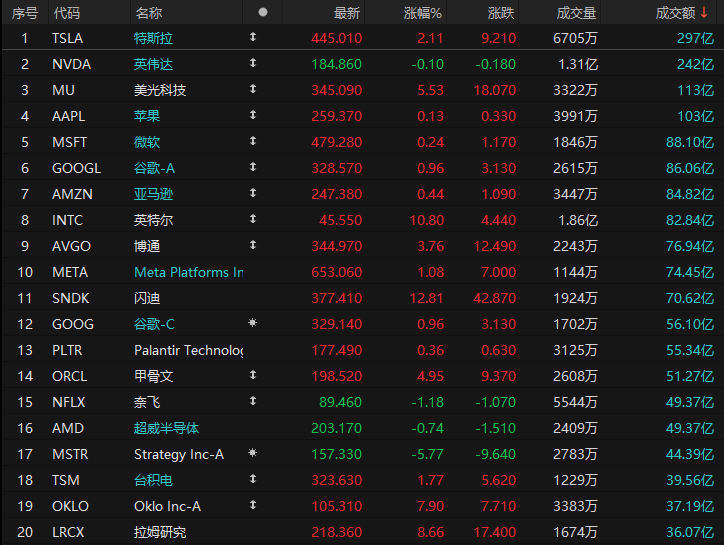Click SNDK change percent 12.81
This screenshot has width=724, height=545.
tap(426, 298)
